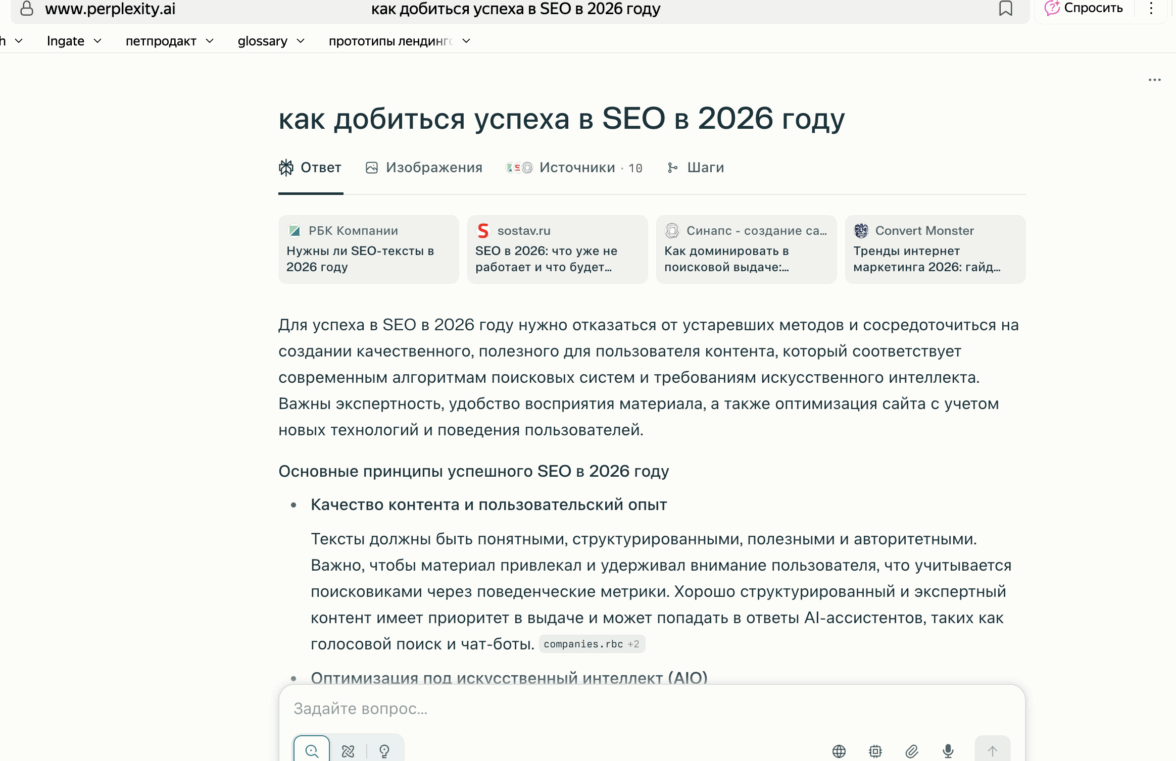Enable the Labs lightbulb mode

(384, 750)
